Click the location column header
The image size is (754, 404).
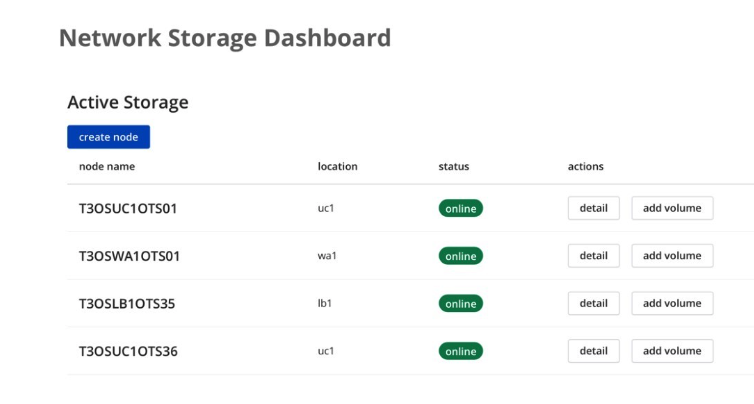(338, 166)
